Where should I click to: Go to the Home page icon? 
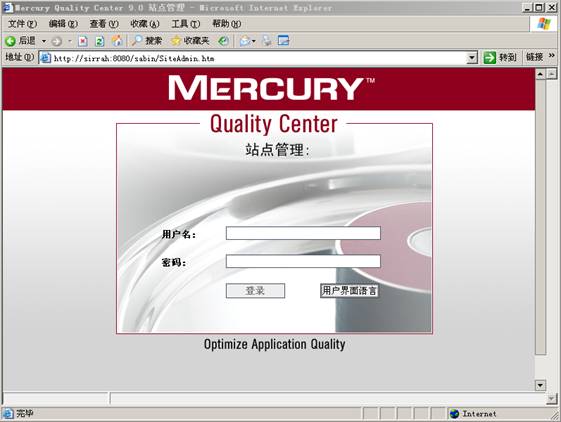tap(117, 41)
